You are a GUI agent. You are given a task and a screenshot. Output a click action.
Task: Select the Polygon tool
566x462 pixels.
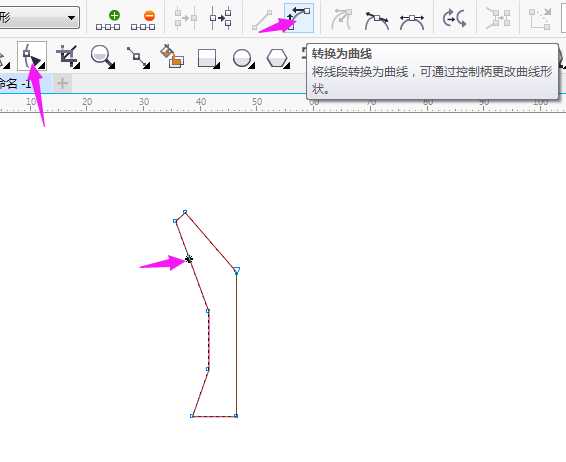click(278, 58)
